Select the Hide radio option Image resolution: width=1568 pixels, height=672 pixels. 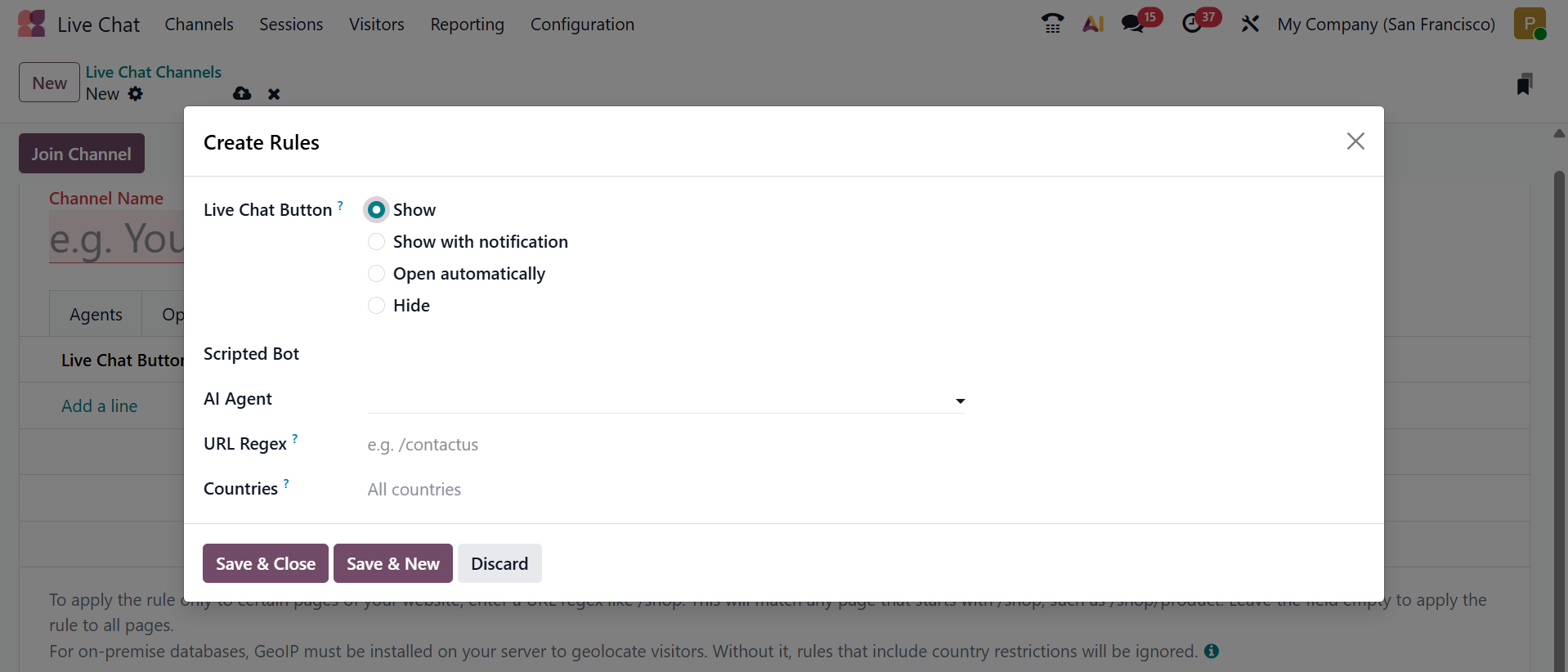[x=377, y=306]
